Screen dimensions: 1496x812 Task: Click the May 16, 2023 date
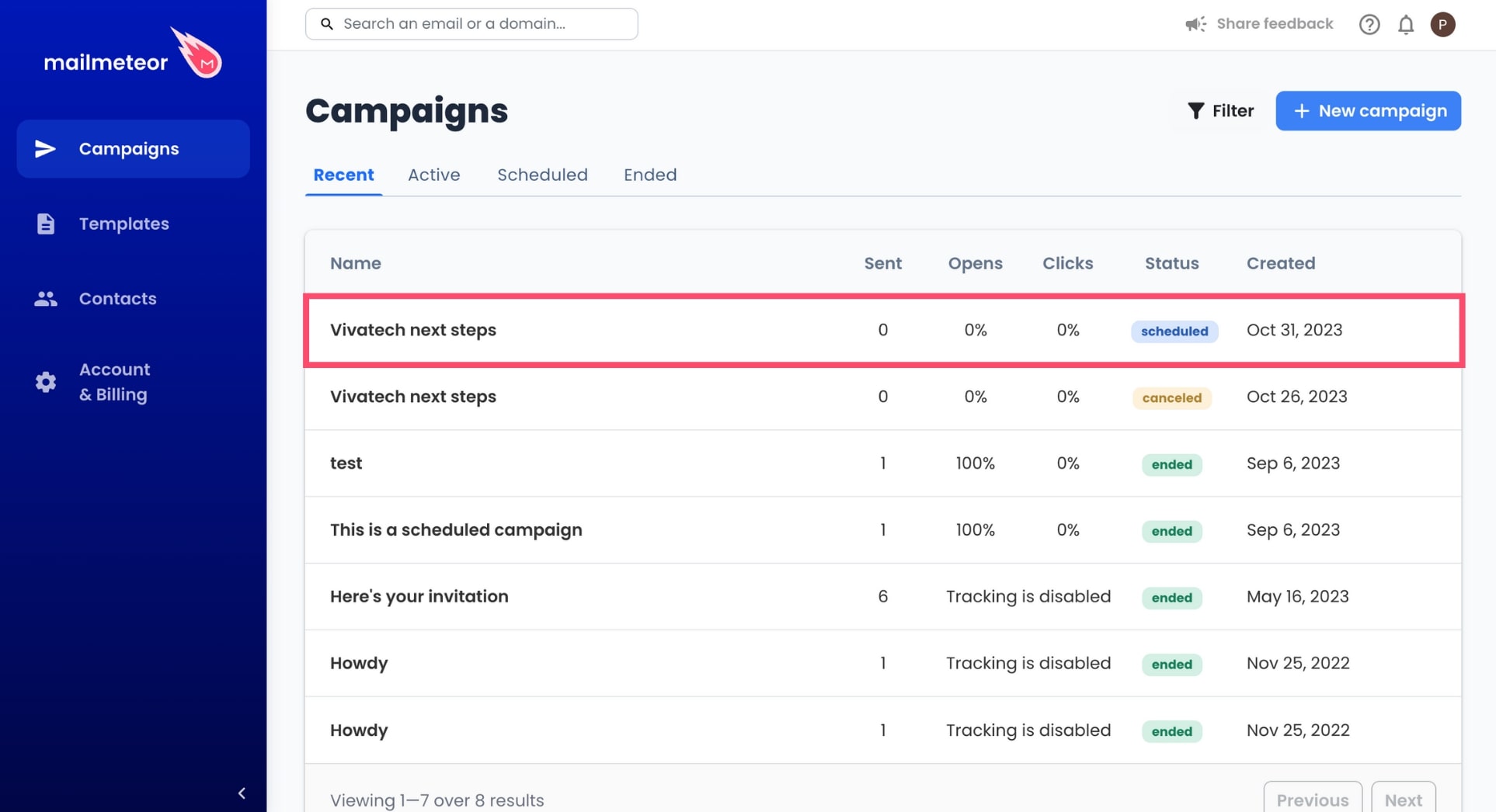click(x=1298, y=597)
